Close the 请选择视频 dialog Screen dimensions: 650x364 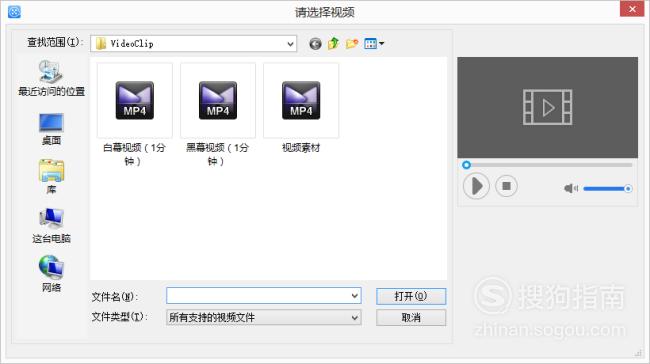[632, 8]
